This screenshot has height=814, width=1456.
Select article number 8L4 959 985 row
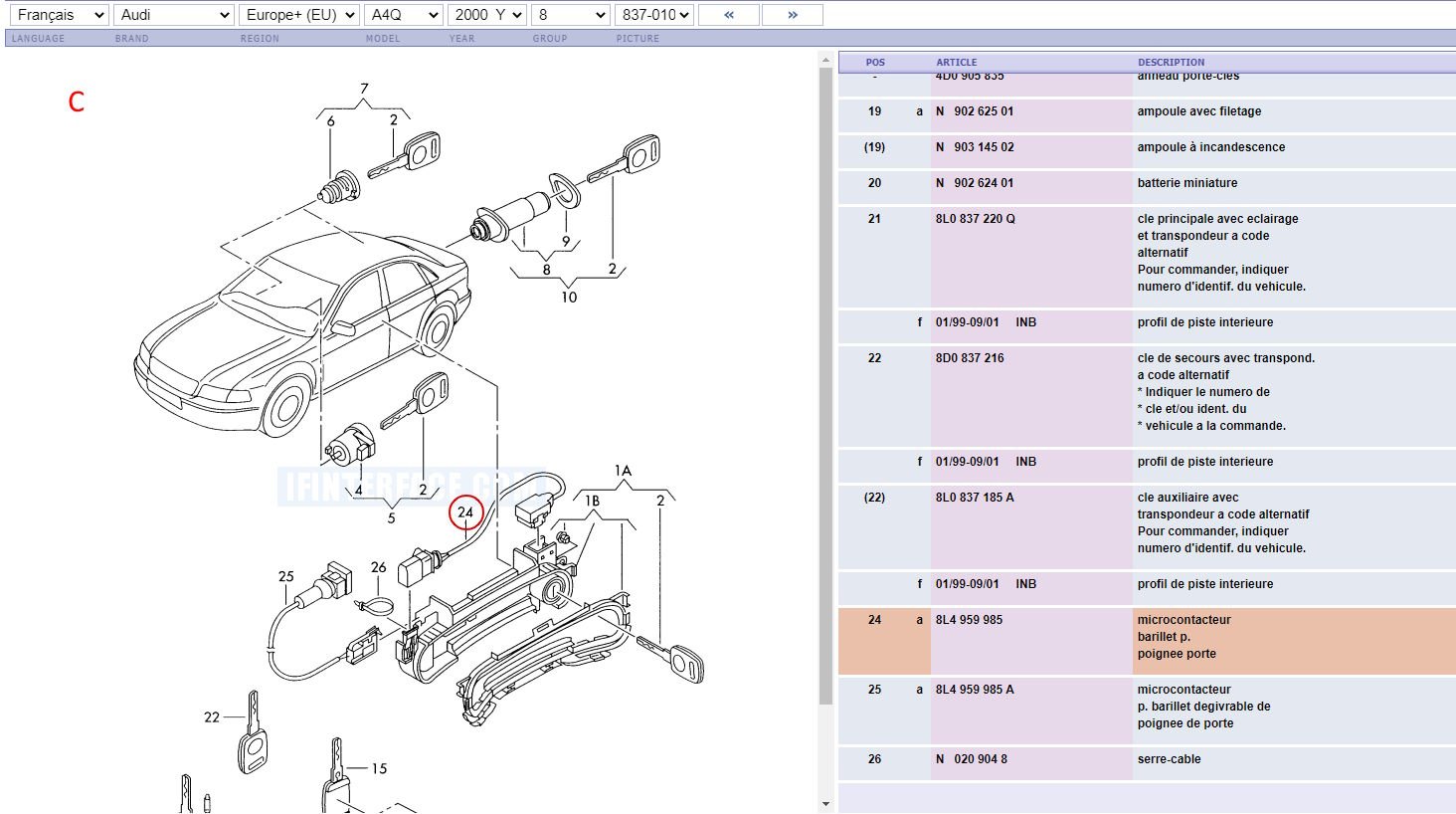[x=969, y=620]
